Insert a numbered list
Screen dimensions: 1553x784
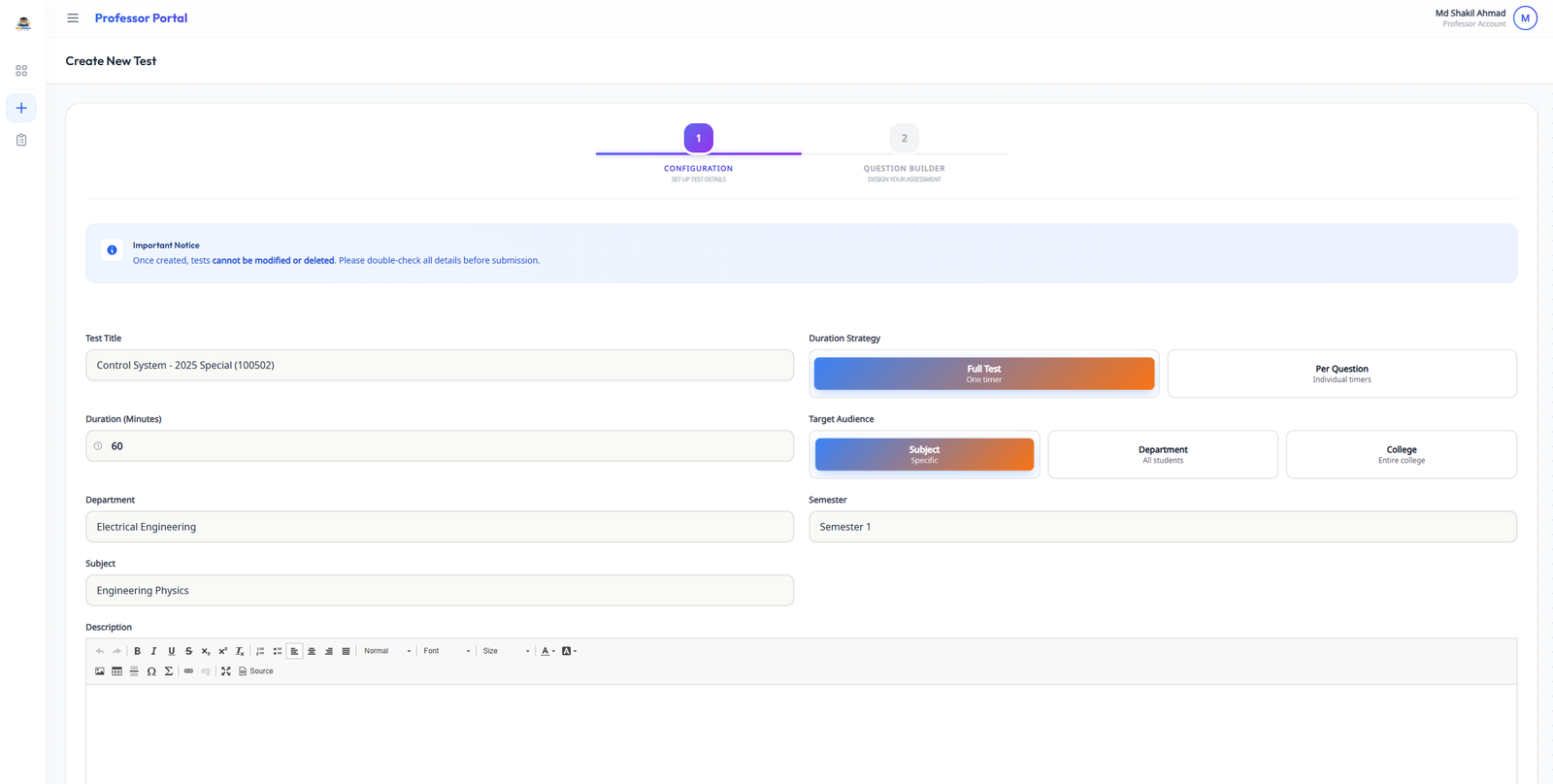tap(260, 651)
